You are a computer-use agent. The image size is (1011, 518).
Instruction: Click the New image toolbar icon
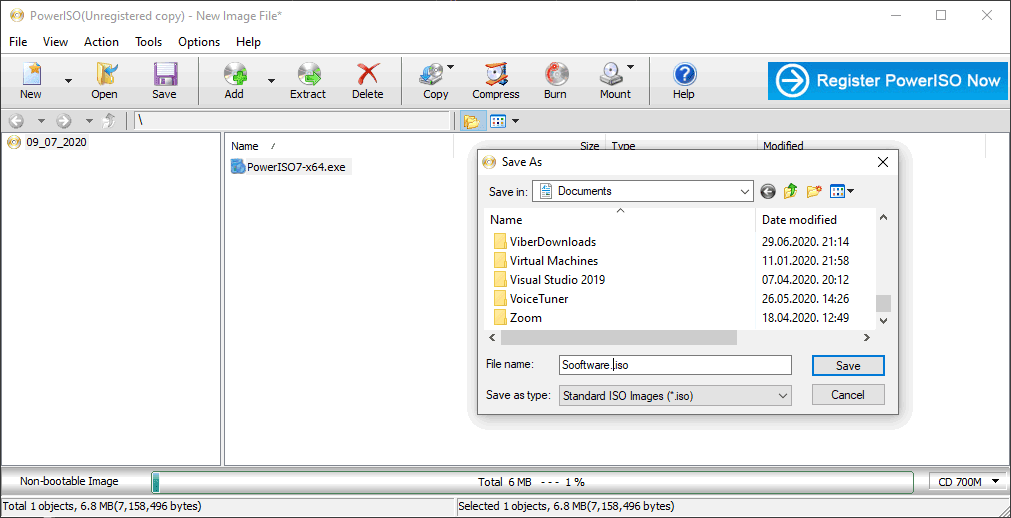[31, 74]
